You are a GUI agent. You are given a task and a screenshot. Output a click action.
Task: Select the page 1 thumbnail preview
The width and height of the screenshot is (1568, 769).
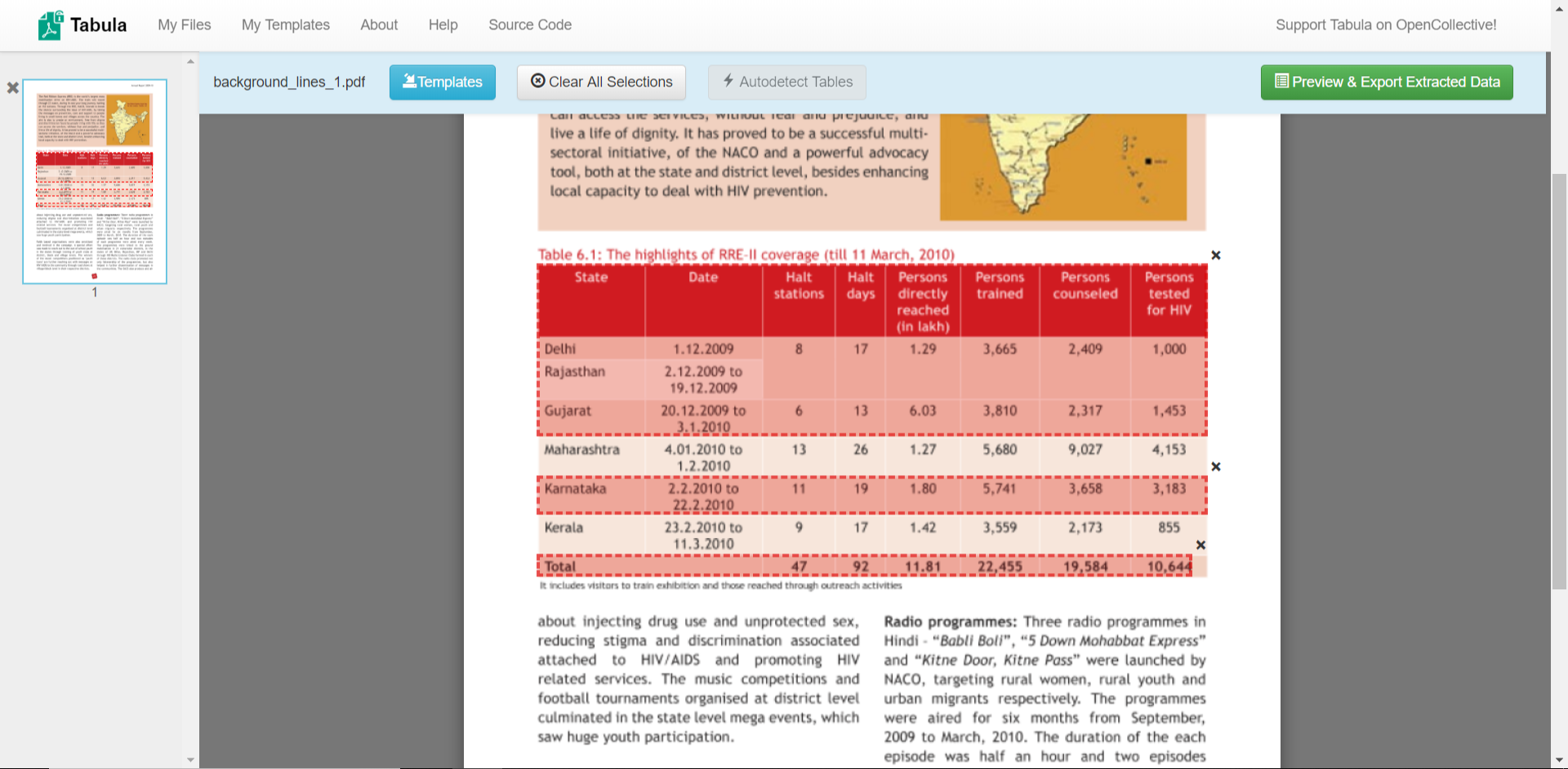pos(95,181)
